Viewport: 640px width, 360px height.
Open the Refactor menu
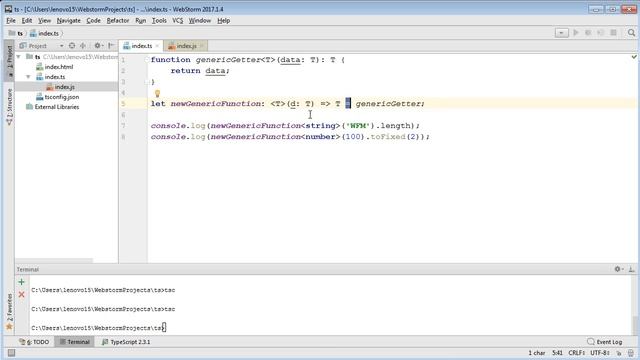click(118, 20)
